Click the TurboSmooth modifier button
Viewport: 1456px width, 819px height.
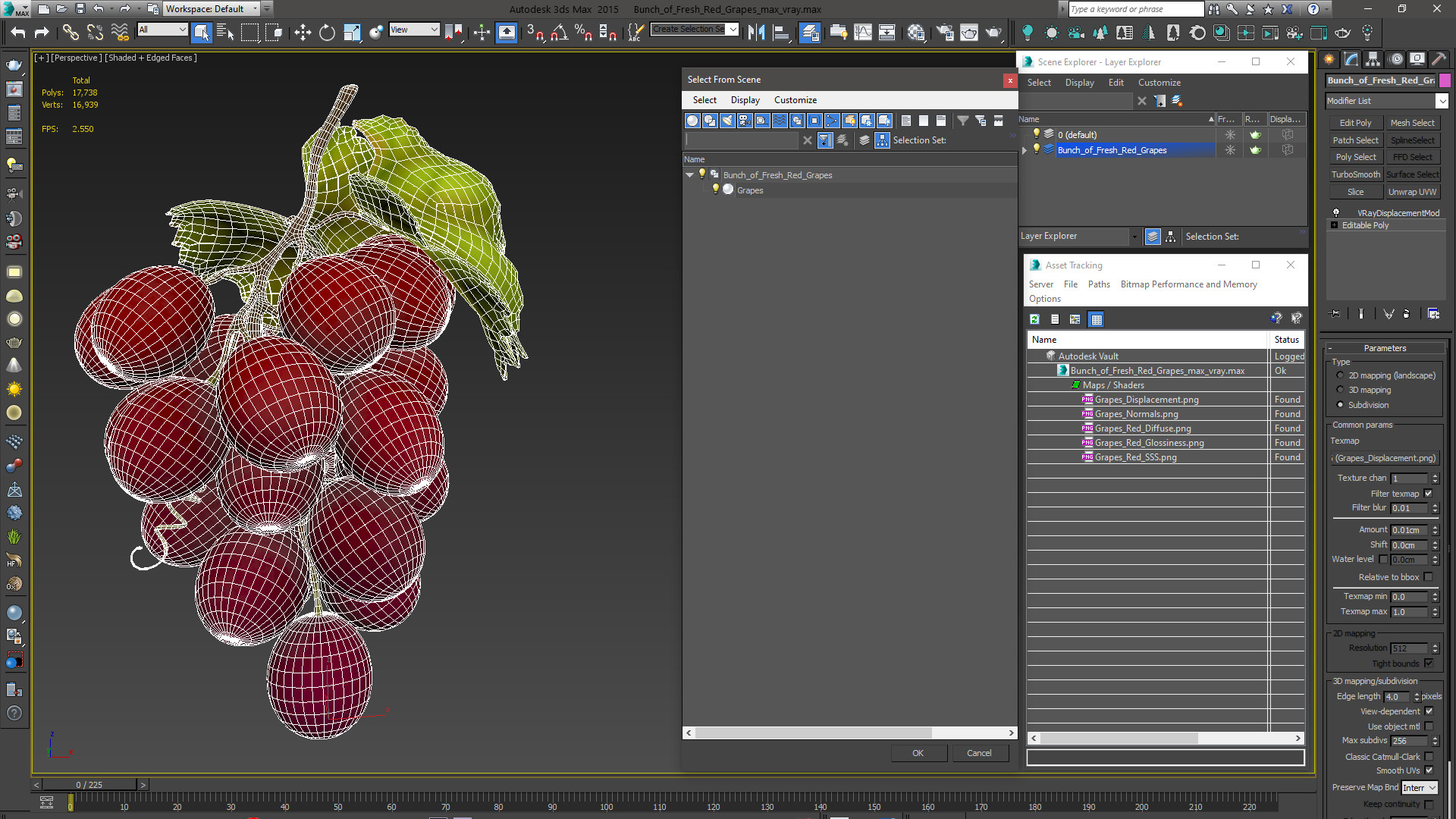1355,174
